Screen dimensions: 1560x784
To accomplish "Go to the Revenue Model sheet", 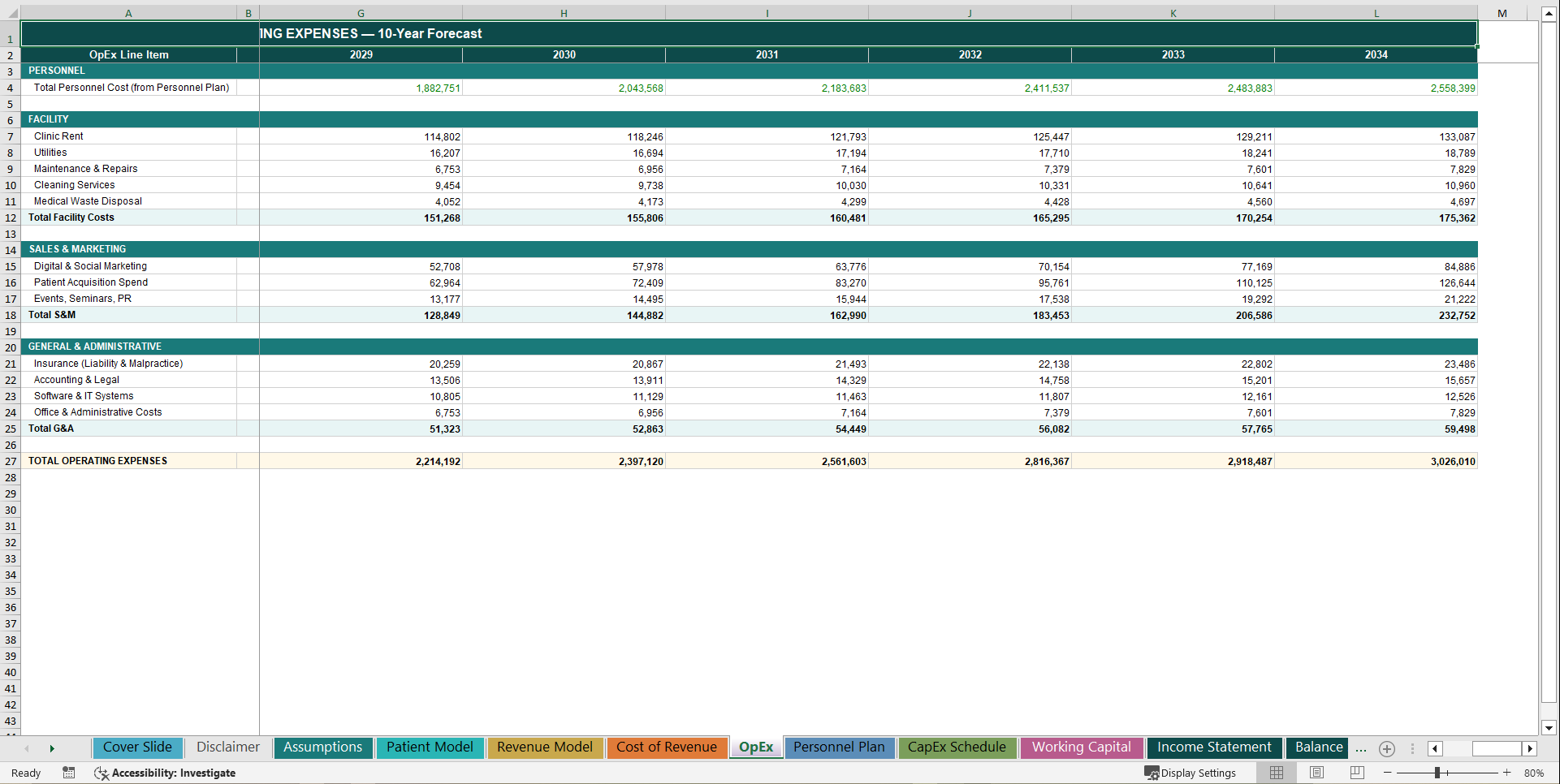I will [545, 747].
